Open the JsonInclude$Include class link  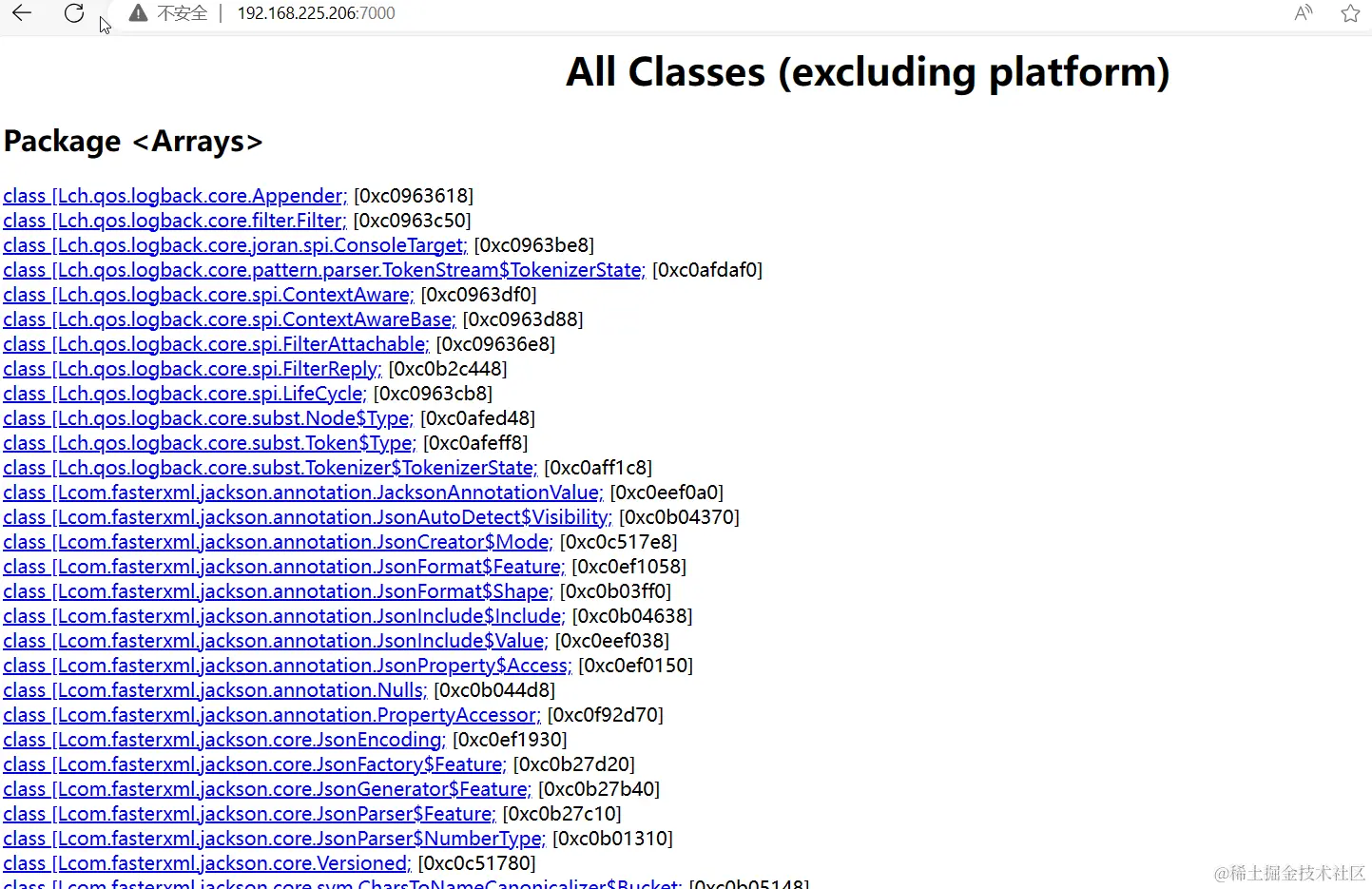[x=283, y=616]
